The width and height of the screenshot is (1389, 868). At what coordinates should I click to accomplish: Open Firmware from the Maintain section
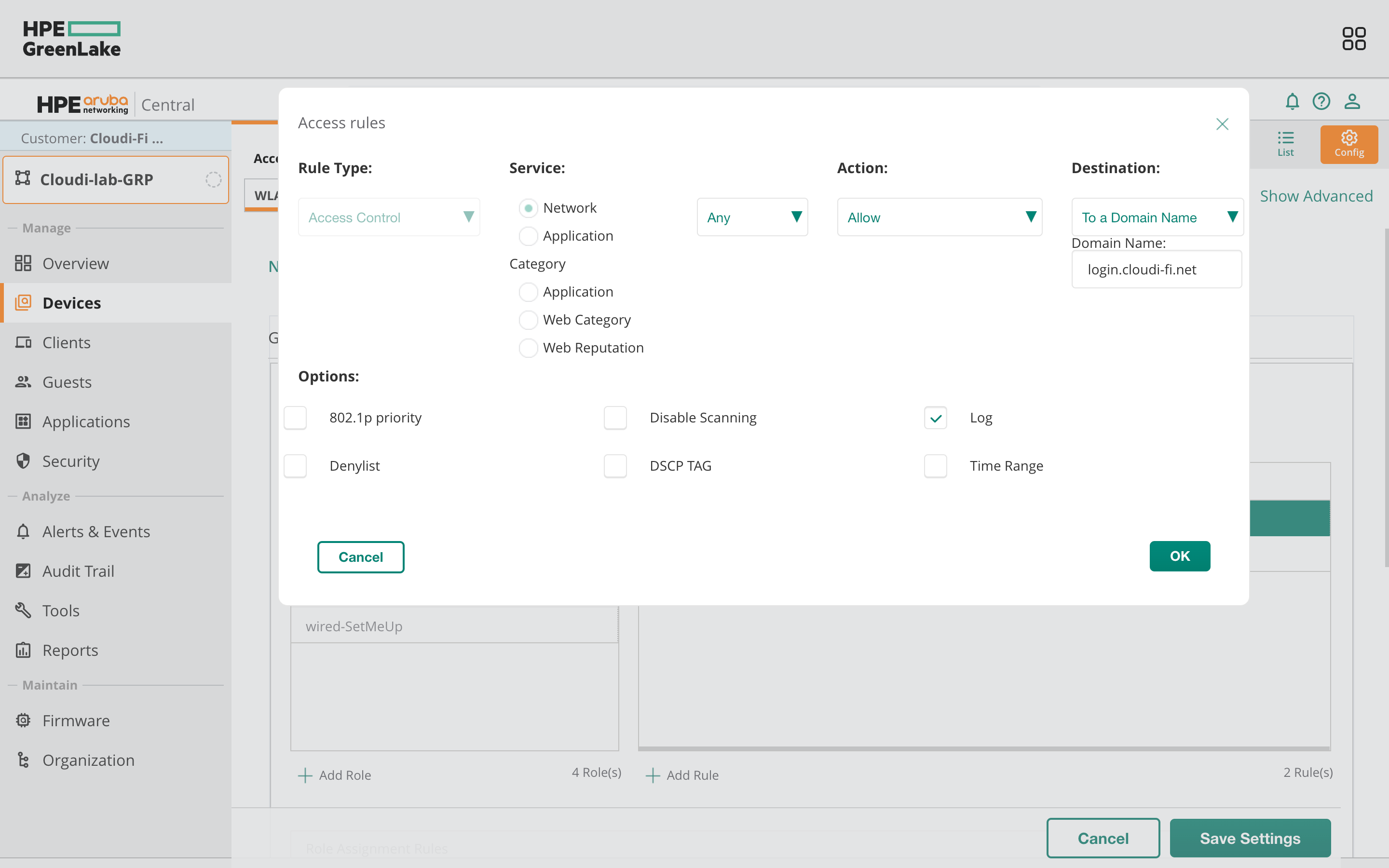(x=76, y=720)
